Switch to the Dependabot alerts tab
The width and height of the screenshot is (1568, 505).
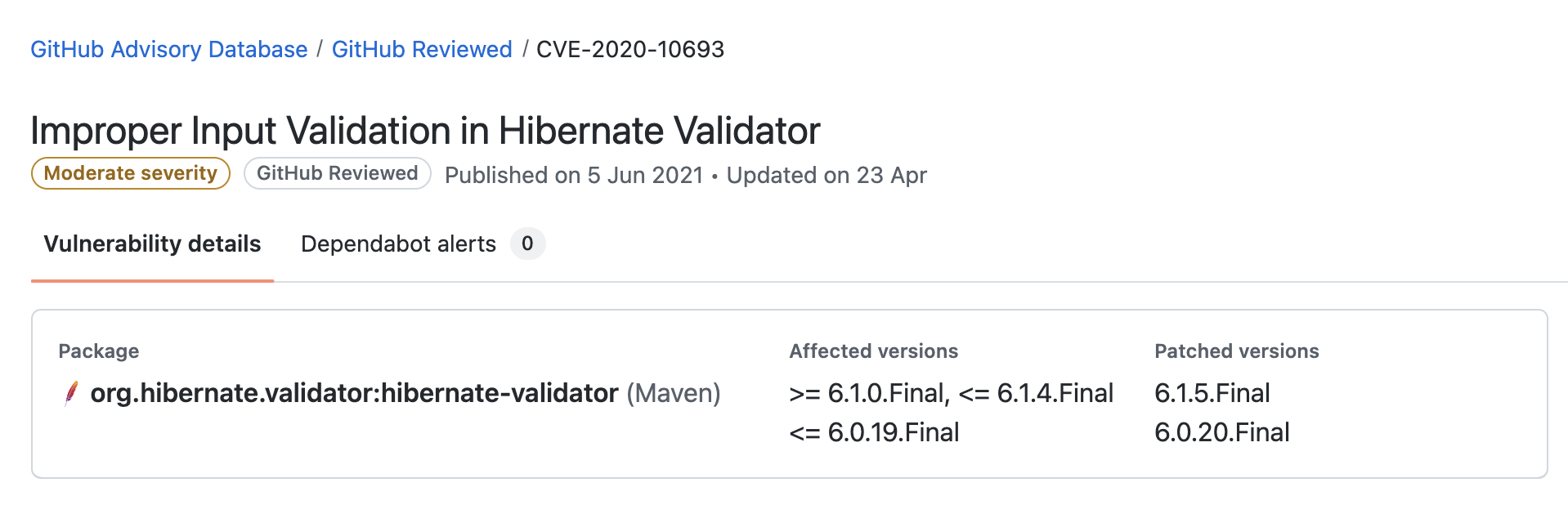click(x=398, y=244)
